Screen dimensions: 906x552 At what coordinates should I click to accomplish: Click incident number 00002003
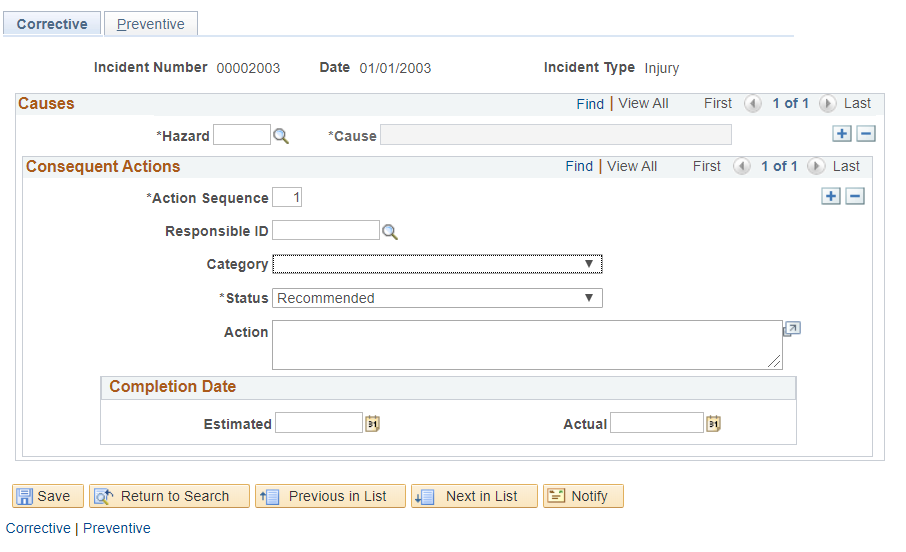coord(248,68)
